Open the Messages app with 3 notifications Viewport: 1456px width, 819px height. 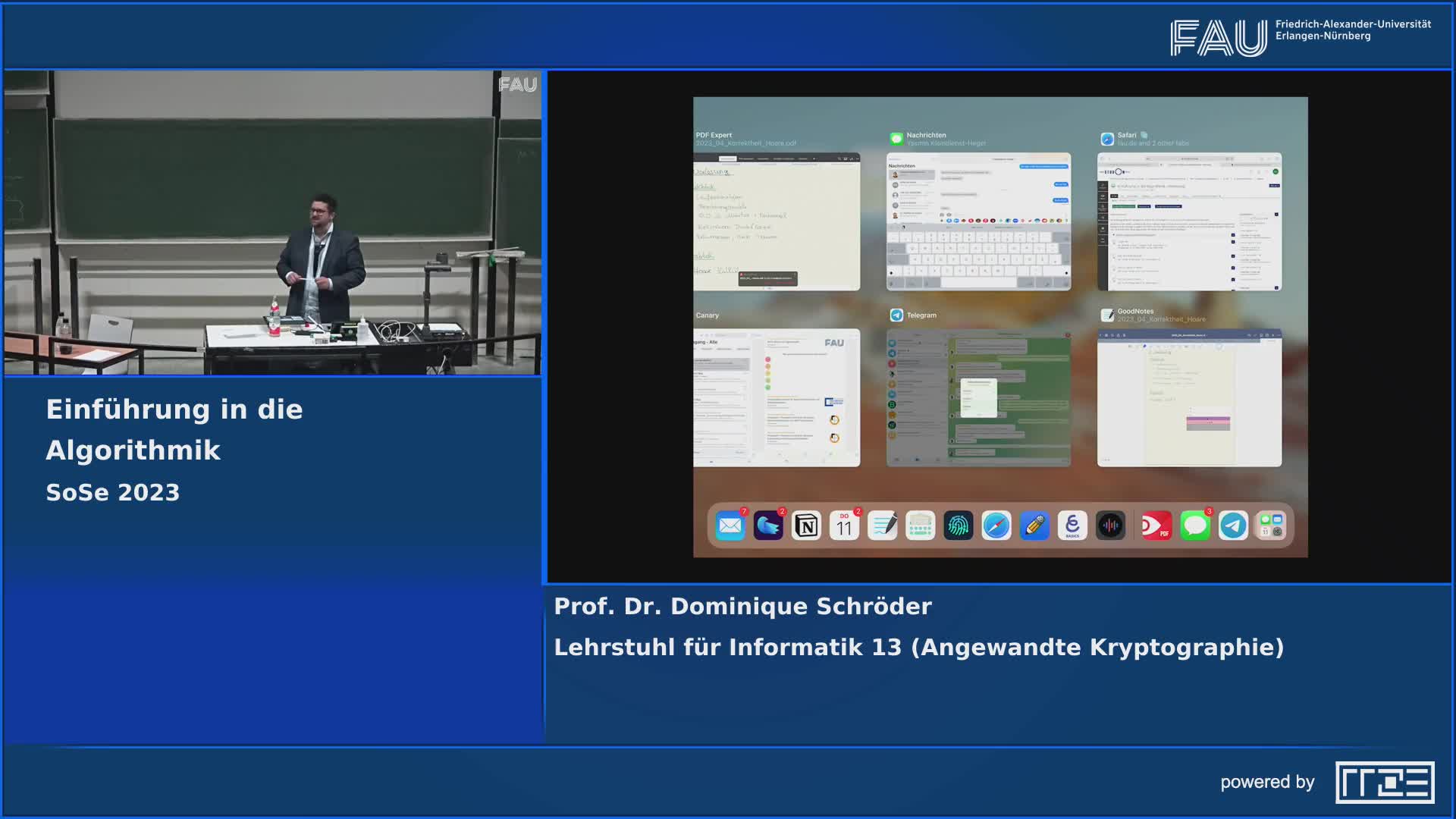1195,524
